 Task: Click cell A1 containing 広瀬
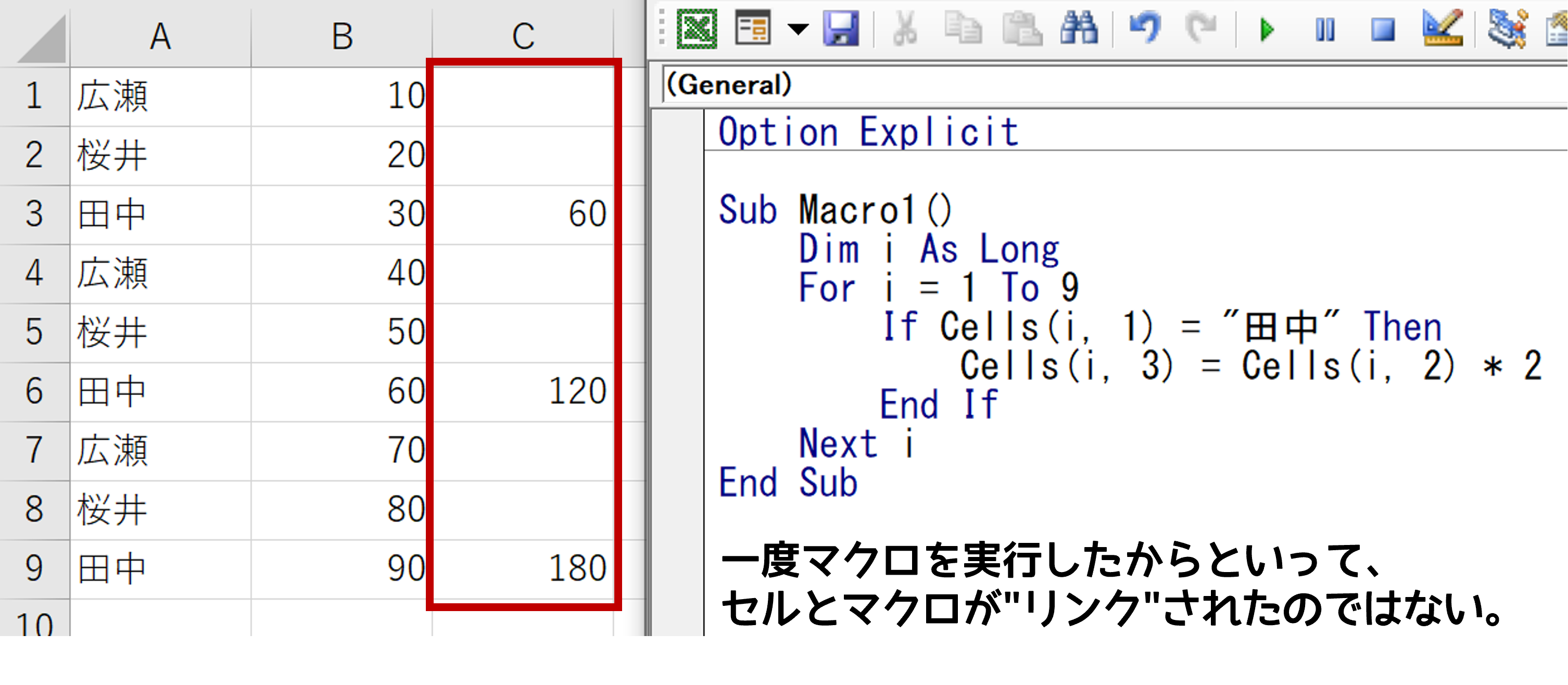161,96
